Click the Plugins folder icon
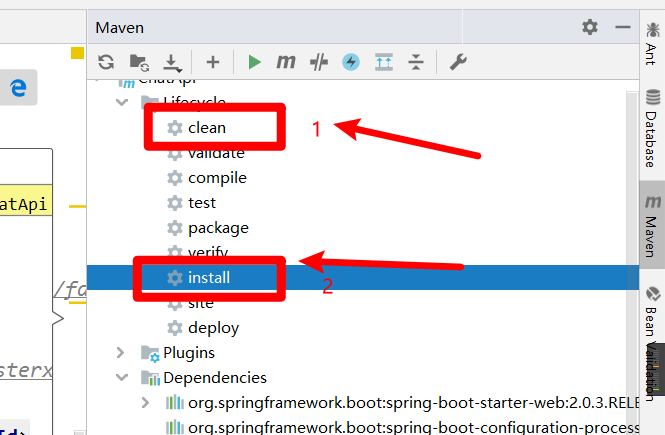Image resolution: width=665 pixels, height=435 pixels. coord(150,353)
